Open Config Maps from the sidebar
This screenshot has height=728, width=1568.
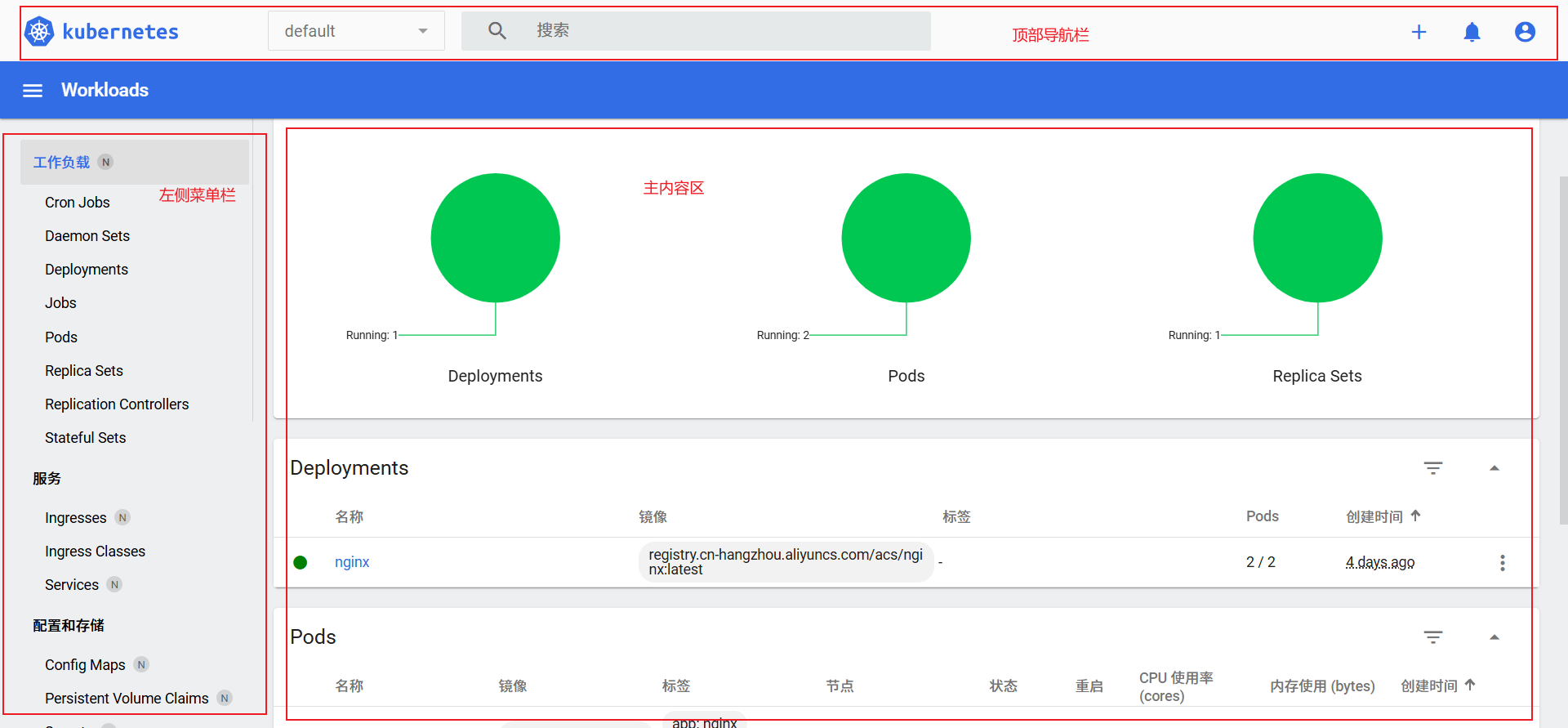(x=85, y=665)
